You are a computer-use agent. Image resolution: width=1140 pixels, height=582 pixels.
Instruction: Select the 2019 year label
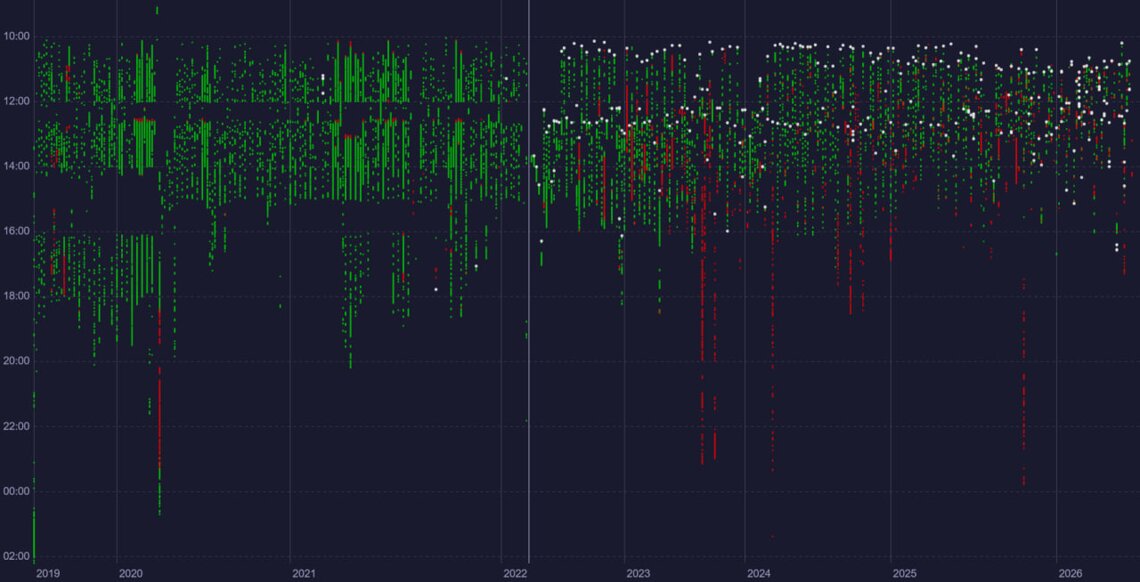pos(49,573)
